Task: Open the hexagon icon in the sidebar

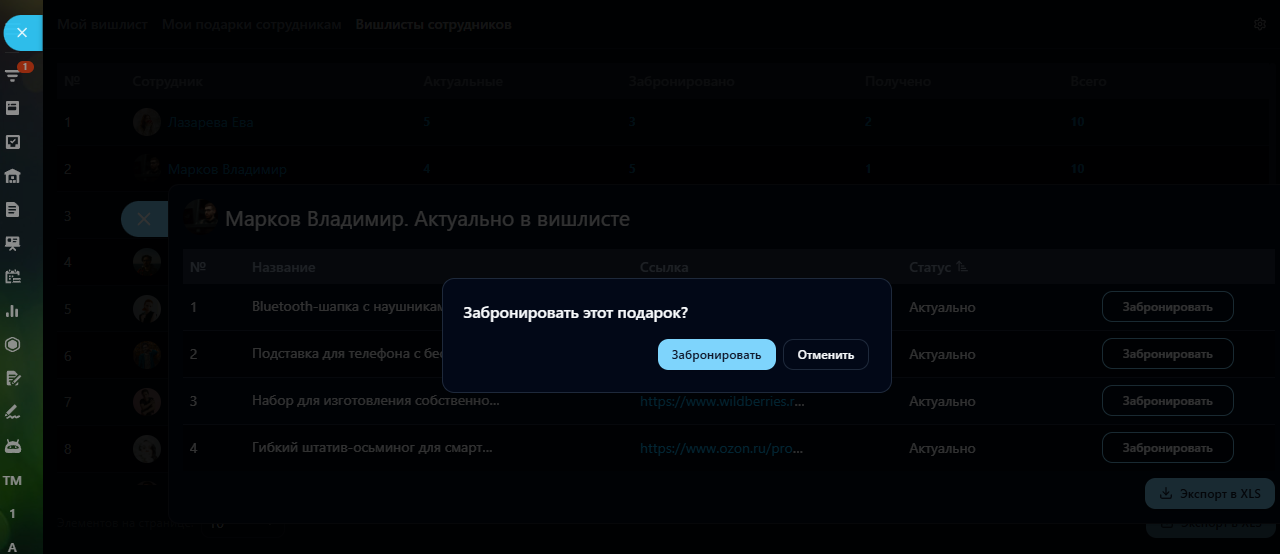Action: (13, 345)
